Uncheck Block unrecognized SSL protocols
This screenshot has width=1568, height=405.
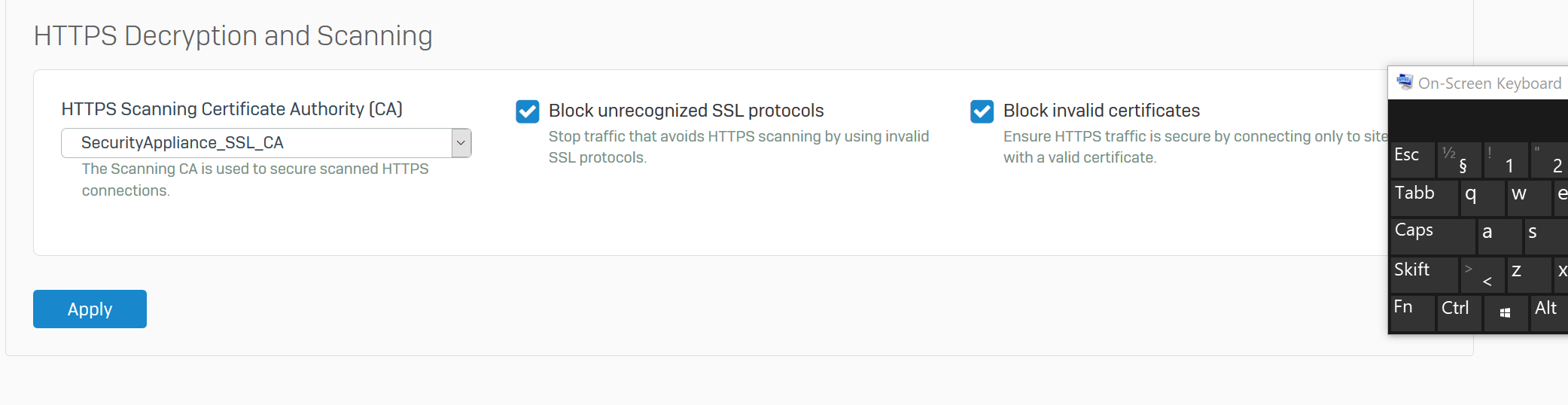pyautogui.click(x=528, y=111)
